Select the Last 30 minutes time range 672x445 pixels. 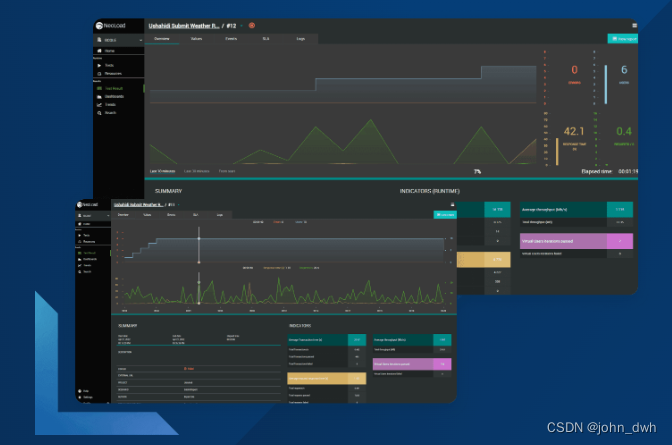coord(197,171)
